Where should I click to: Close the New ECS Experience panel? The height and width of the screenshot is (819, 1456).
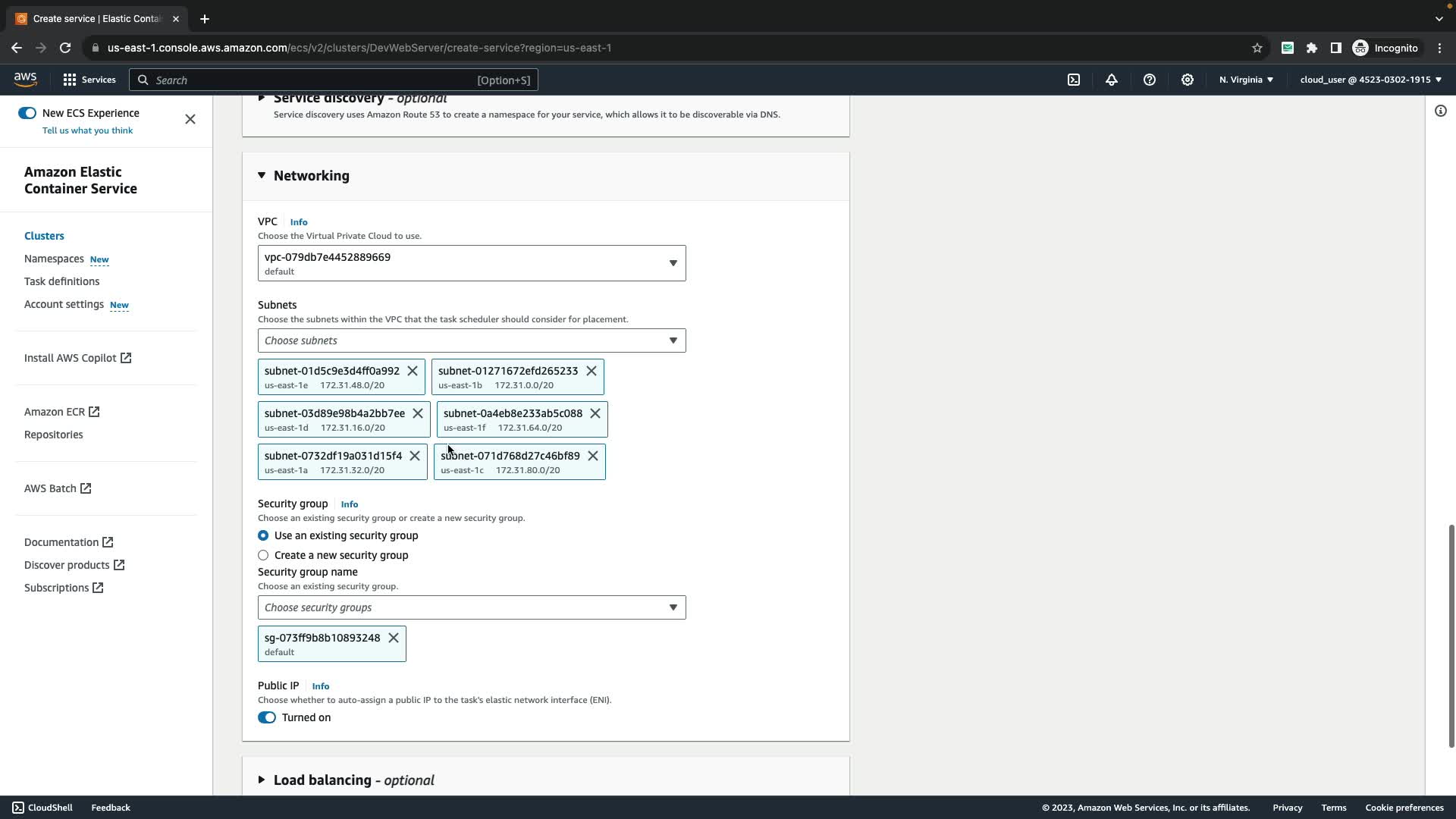click(x=190, y=119)
